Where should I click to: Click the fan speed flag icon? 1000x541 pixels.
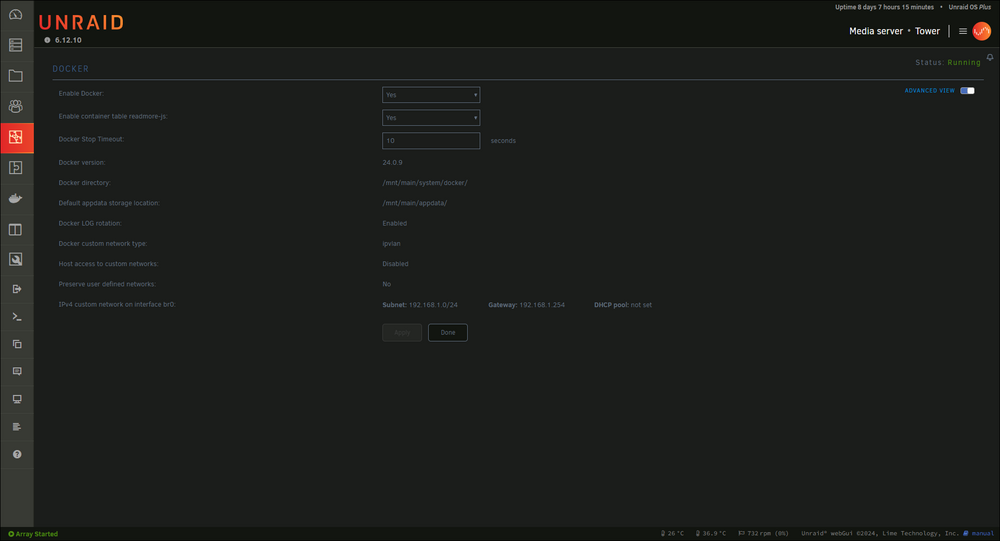tap(741, 533)
